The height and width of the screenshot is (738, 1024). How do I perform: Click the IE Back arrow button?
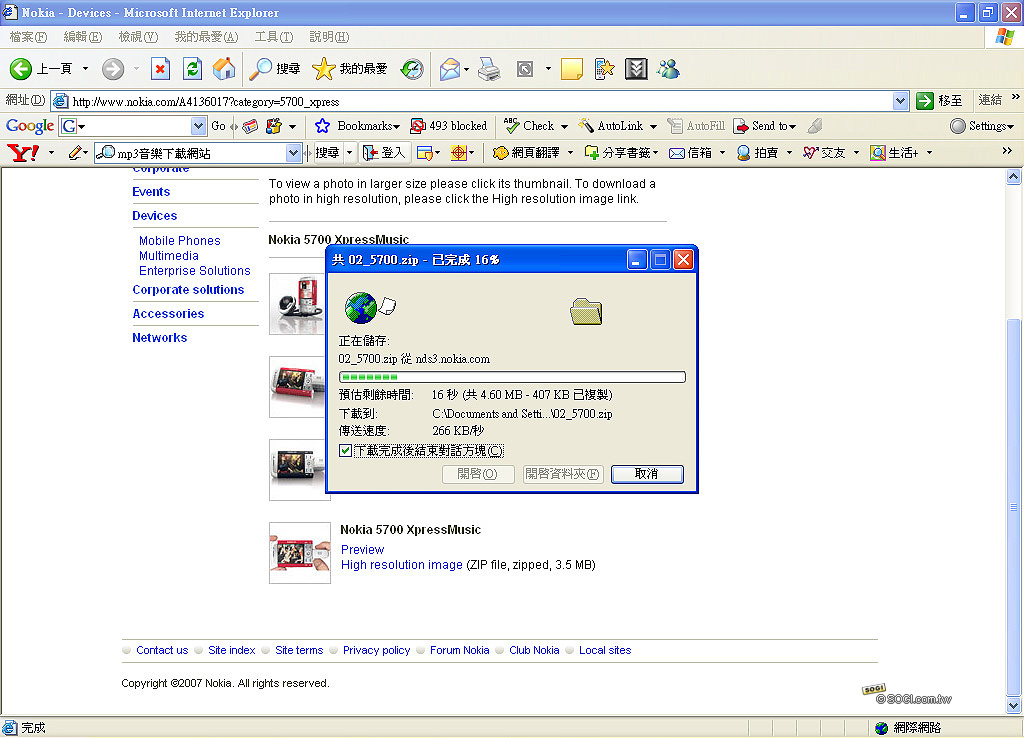21,69
